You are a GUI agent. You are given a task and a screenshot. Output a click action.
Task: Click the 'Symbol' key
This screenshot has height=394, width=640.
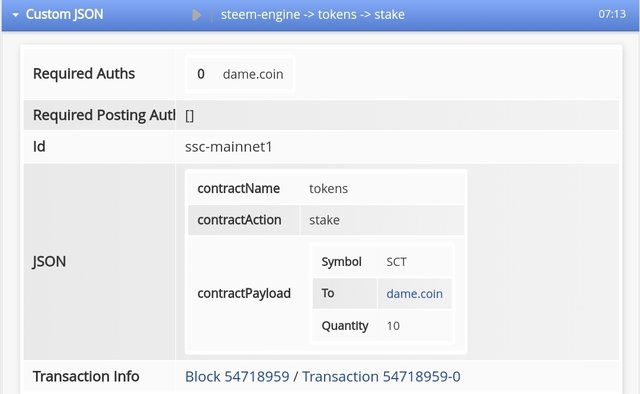pos(341,262)
